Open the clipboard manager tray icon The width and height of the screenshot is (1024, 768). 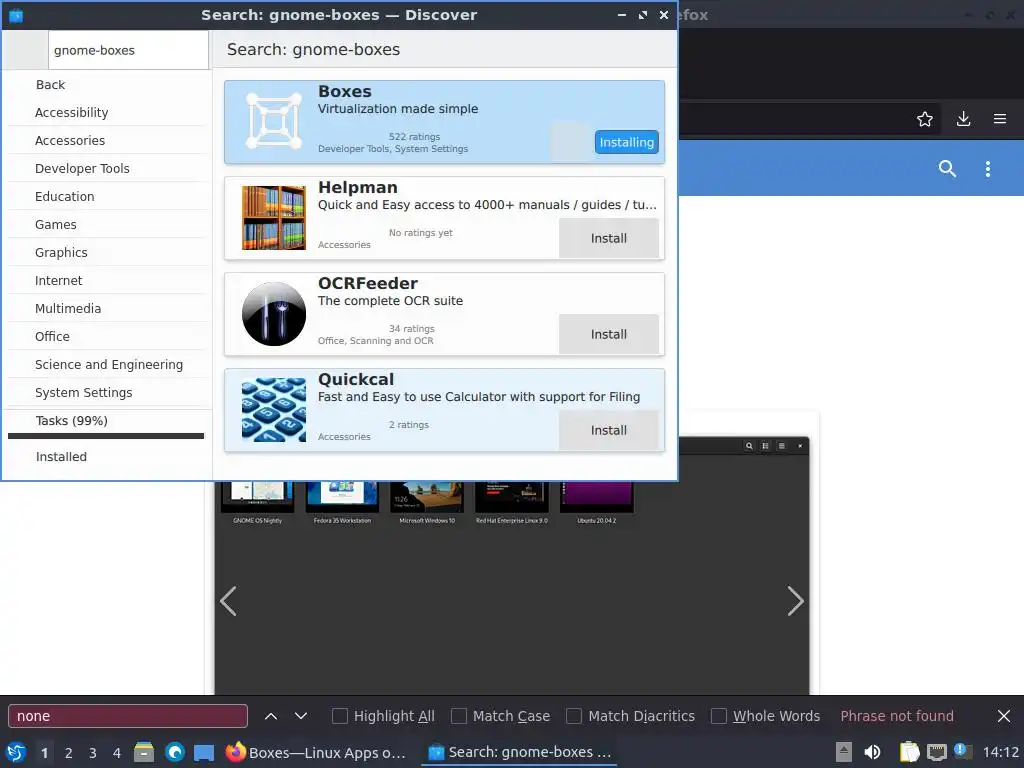(x=909, y=752)
